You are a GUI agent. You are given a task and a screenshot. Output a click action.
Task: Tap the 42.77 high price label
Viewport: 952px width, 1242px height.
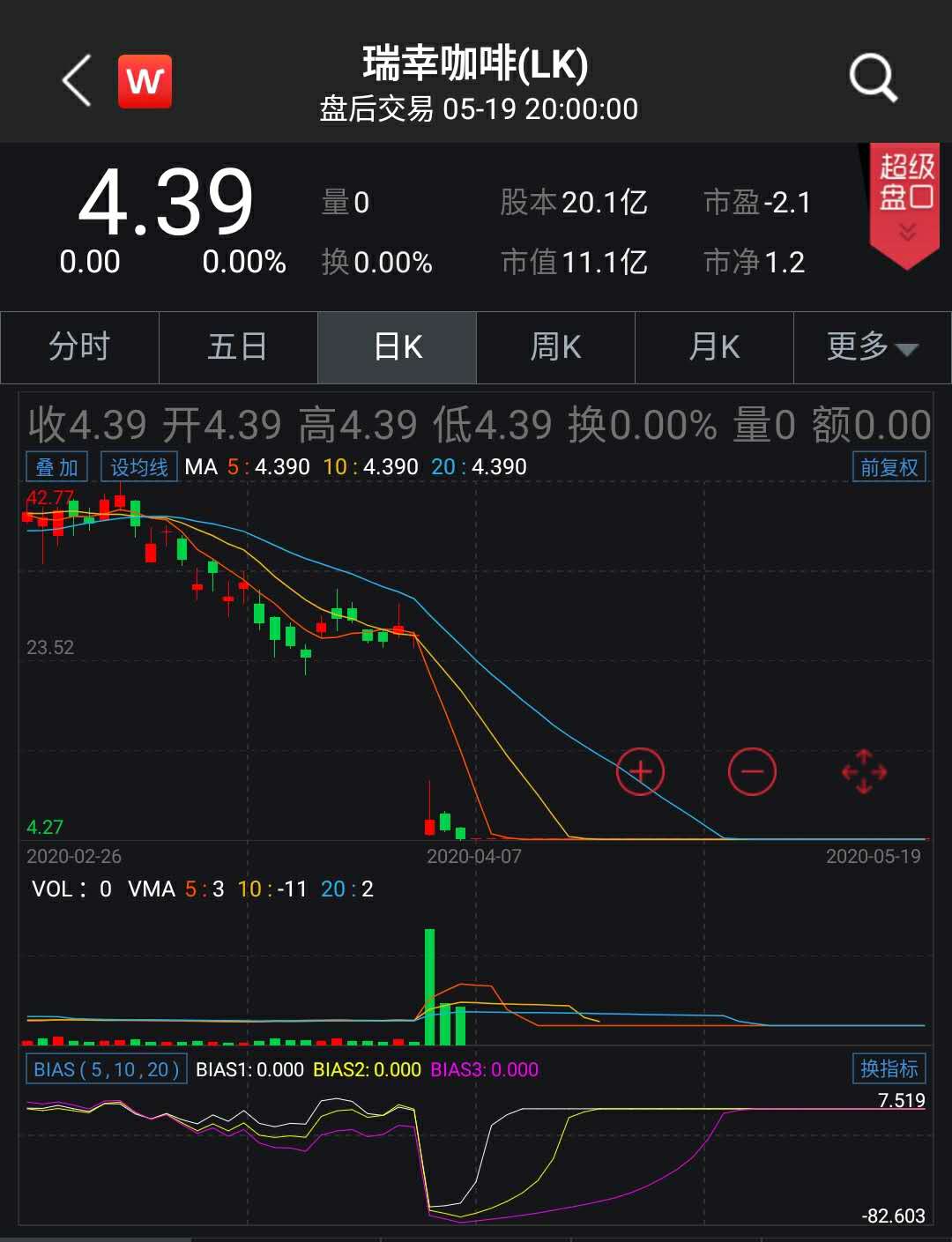click(x=50, y=498)
